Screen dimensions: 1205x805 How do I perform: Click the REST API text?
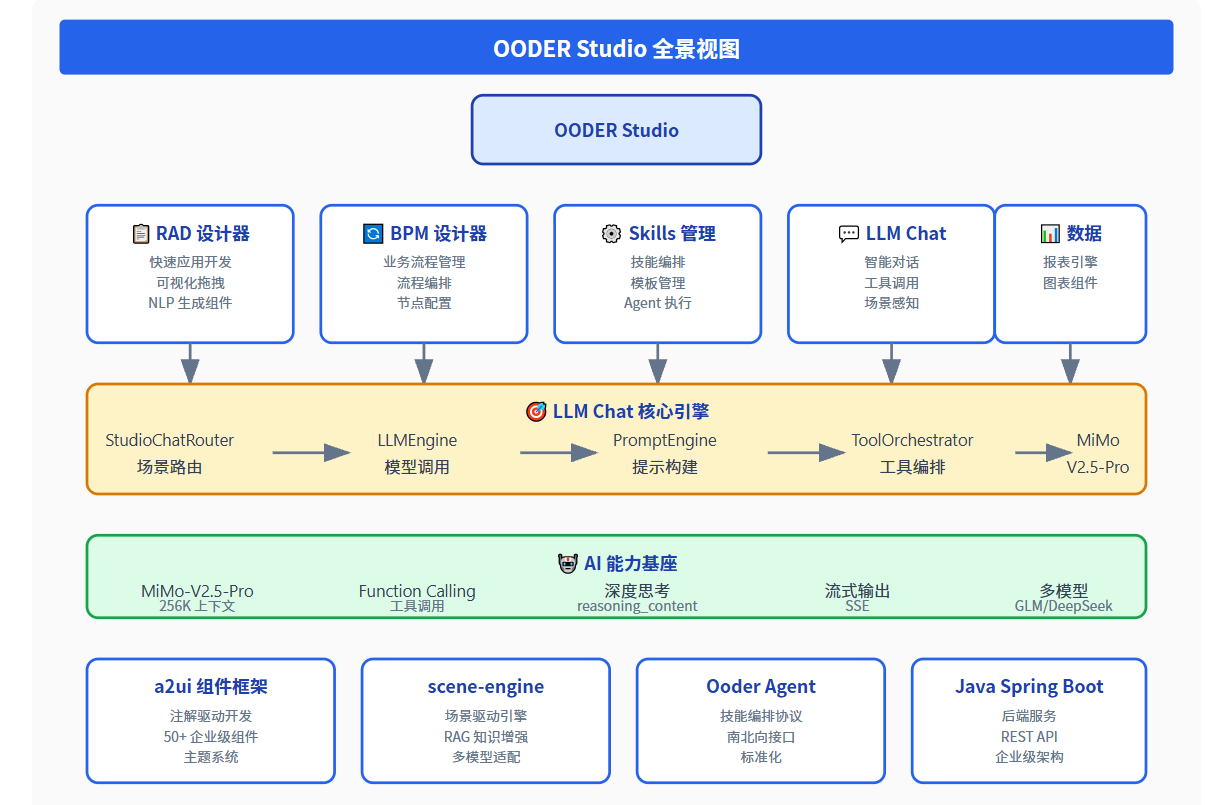1029,737
